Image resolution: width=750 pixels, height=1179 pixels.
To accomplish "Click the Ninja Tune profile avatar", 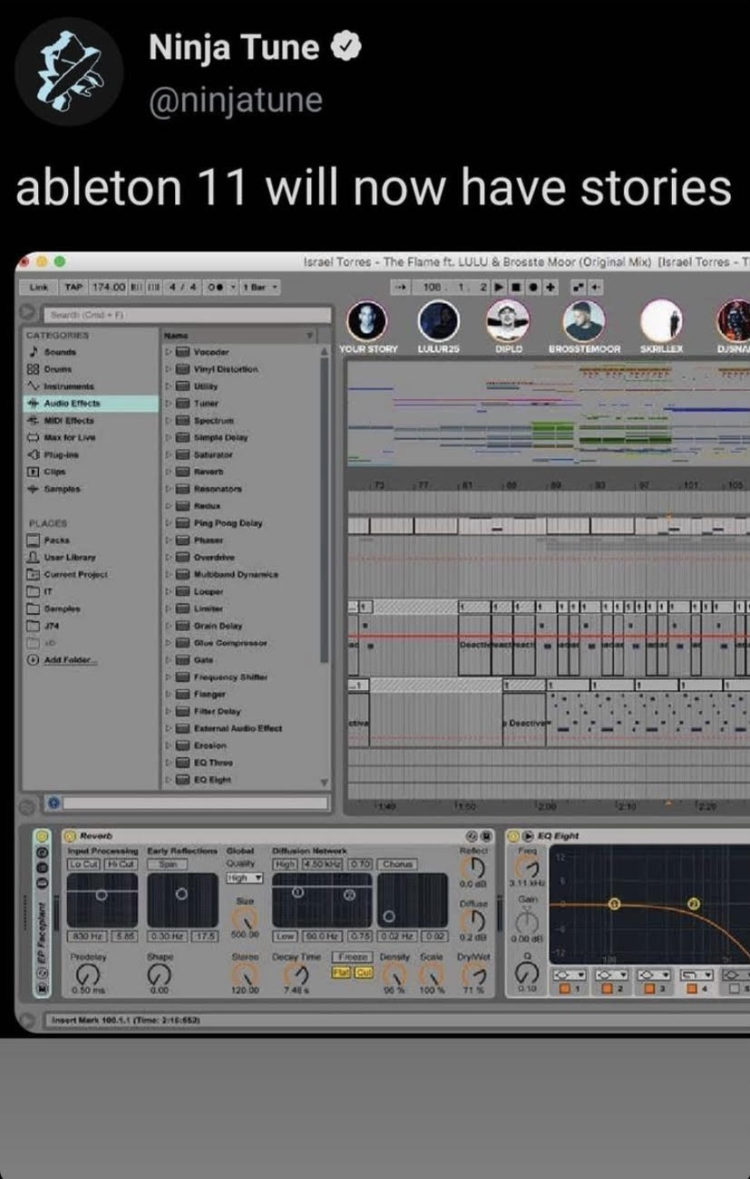I will coord(70,72).
